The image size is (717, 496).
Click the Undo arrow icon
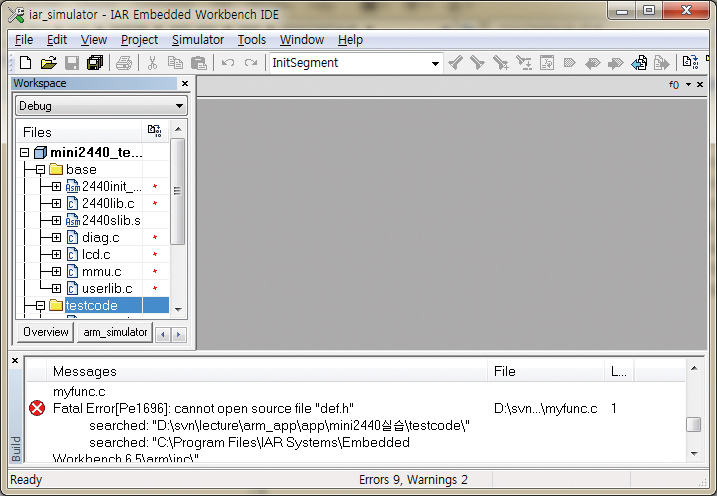tap(228, 63)
